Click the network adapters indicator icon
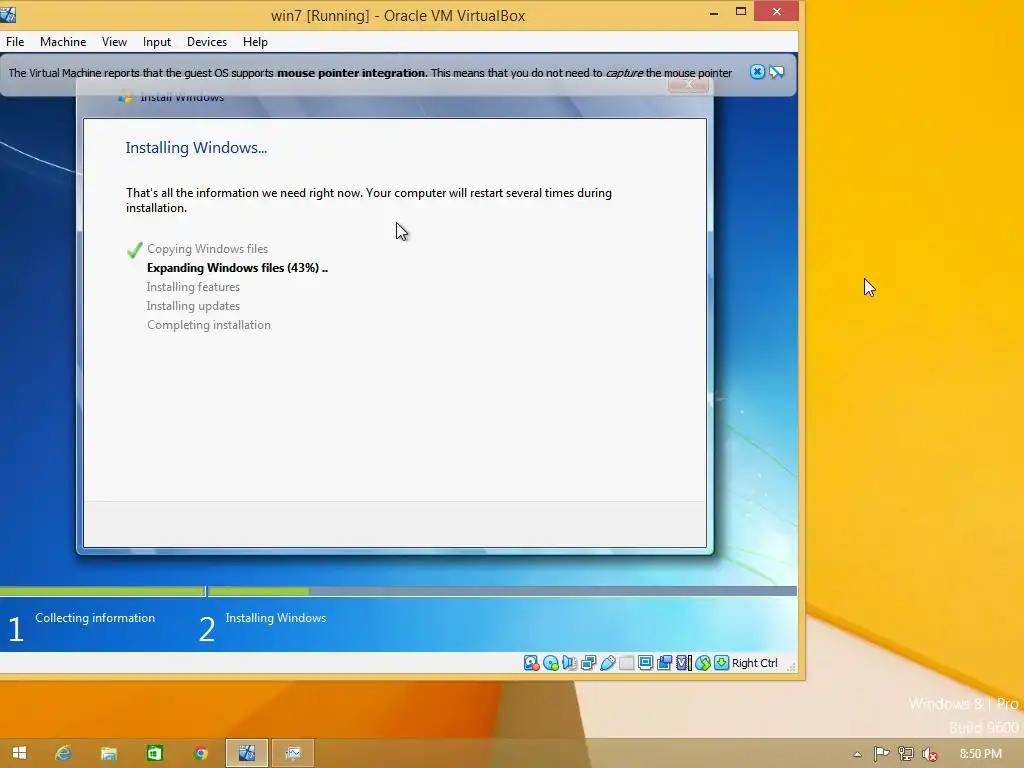Viewport: 1024px width, 768px height. [588, 663]
